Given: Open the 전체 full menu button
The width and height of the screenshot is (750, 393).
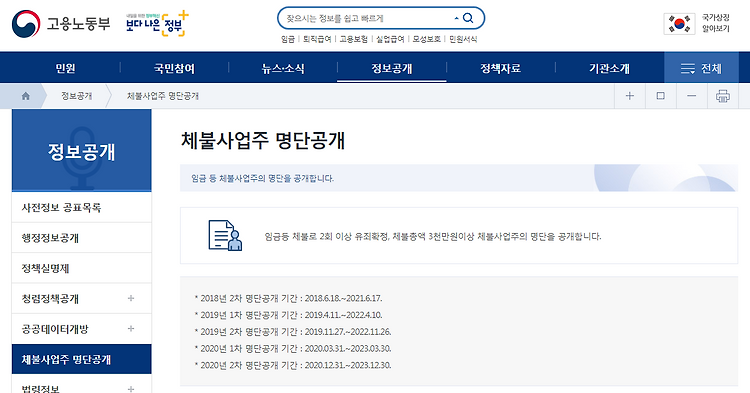Looking at the screenshot, I should coord(701,68).
